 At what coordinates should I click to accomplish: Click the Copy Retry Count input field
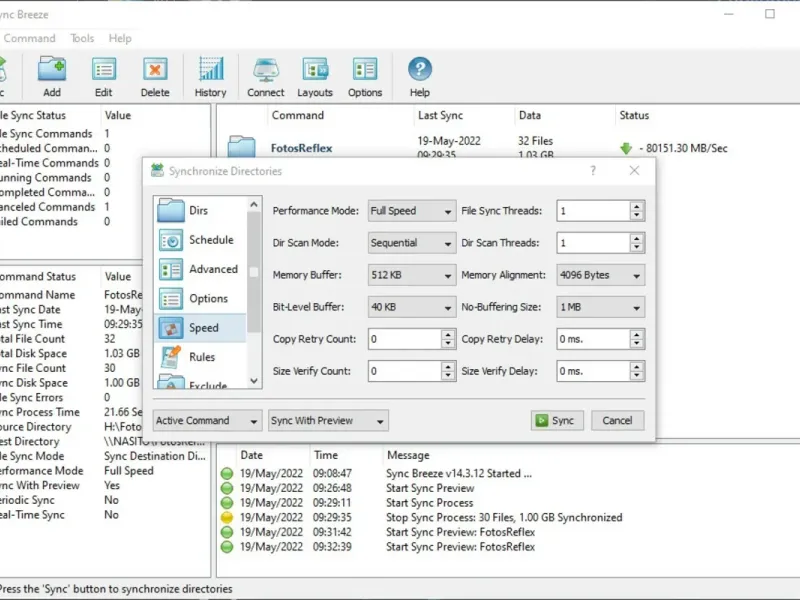pyautogui.click(x=404, y=339)
